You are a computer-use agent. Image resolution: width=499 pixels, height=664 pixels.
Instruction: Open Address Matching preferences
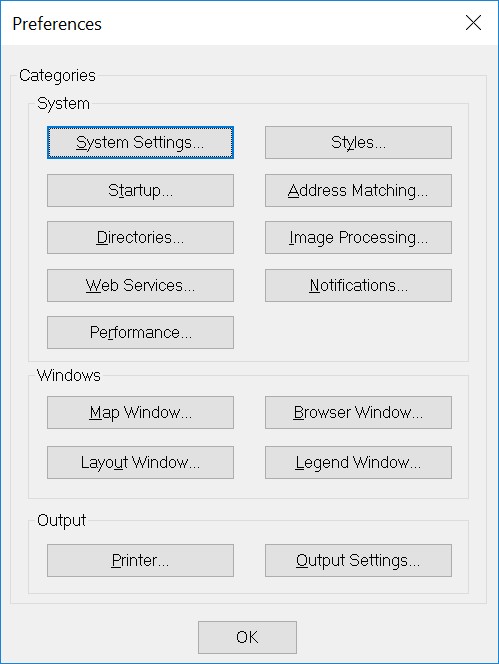click(x=358, y=191)
